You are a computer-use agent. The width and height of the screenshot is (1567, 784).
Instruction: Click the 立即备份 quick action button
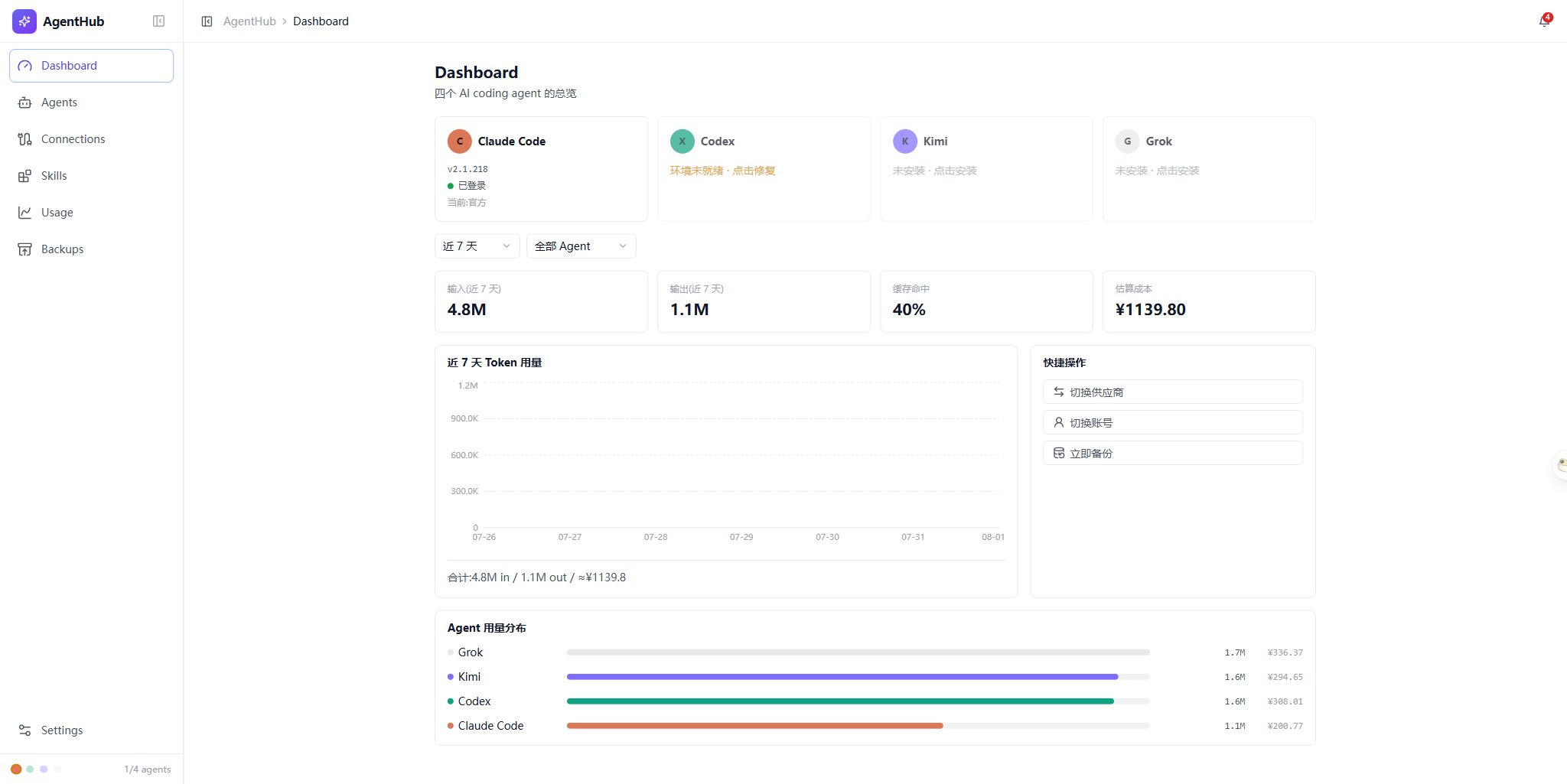pos(1172,453)
